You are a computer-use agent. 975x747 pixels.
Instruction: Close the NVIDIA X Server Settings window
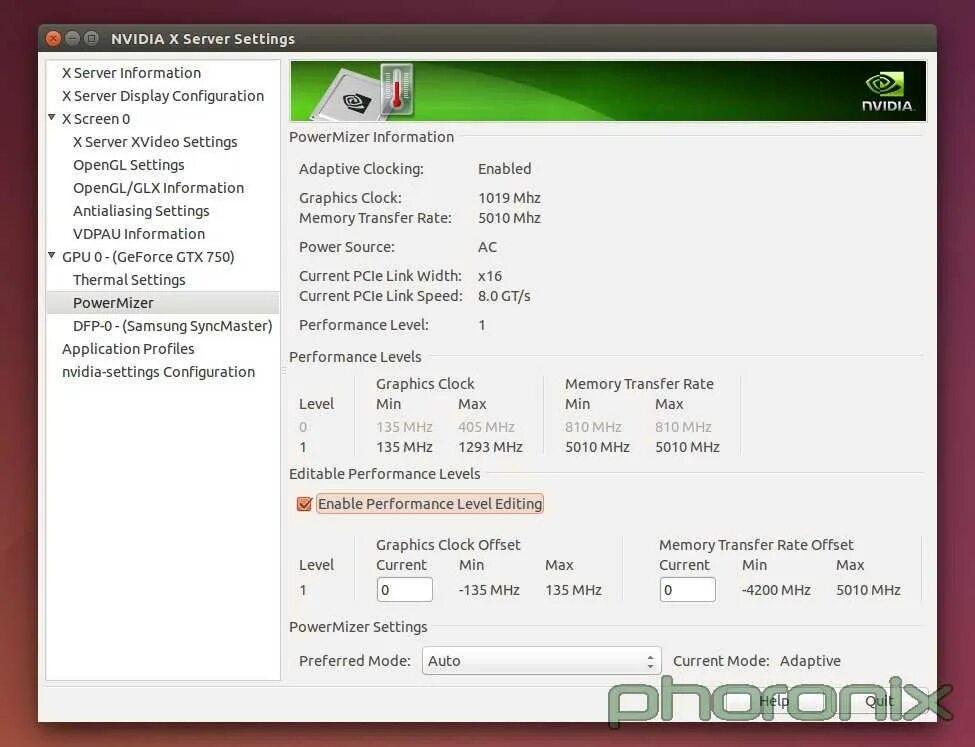click(x=53, y=39)
